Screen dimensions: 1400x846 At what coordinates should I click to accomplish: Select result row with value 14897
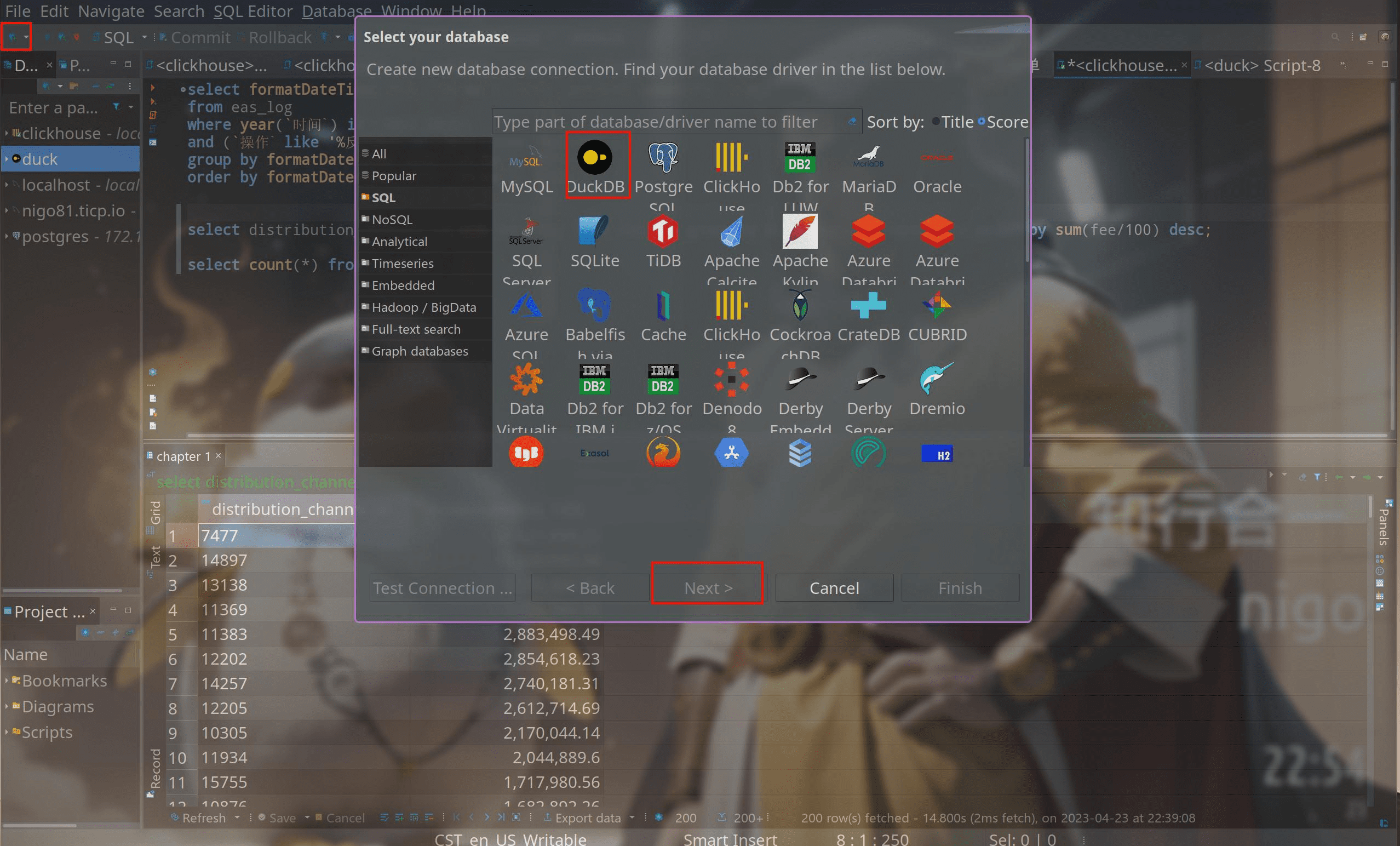[x=224, y=560]
